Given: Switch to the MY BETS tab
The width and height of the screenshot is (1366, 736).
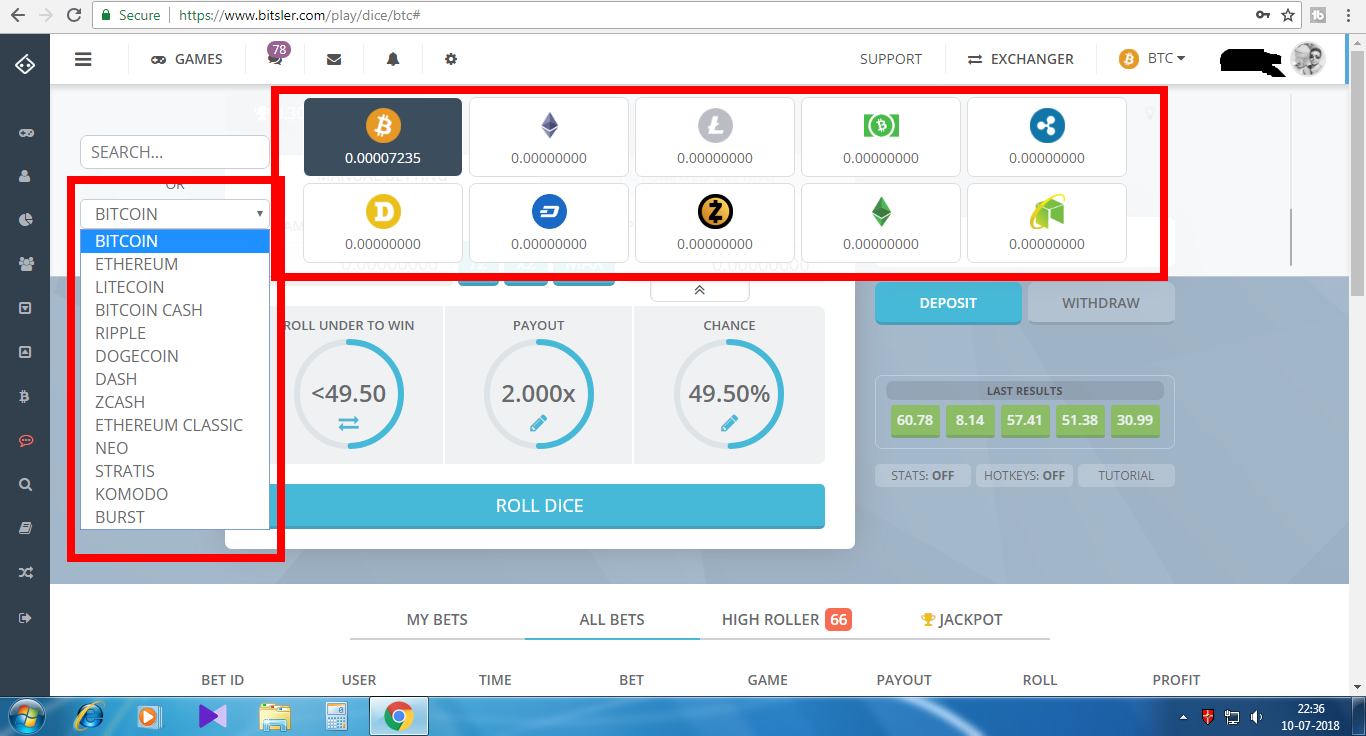Looking at the screenshot, I should (x=437, y=620).
